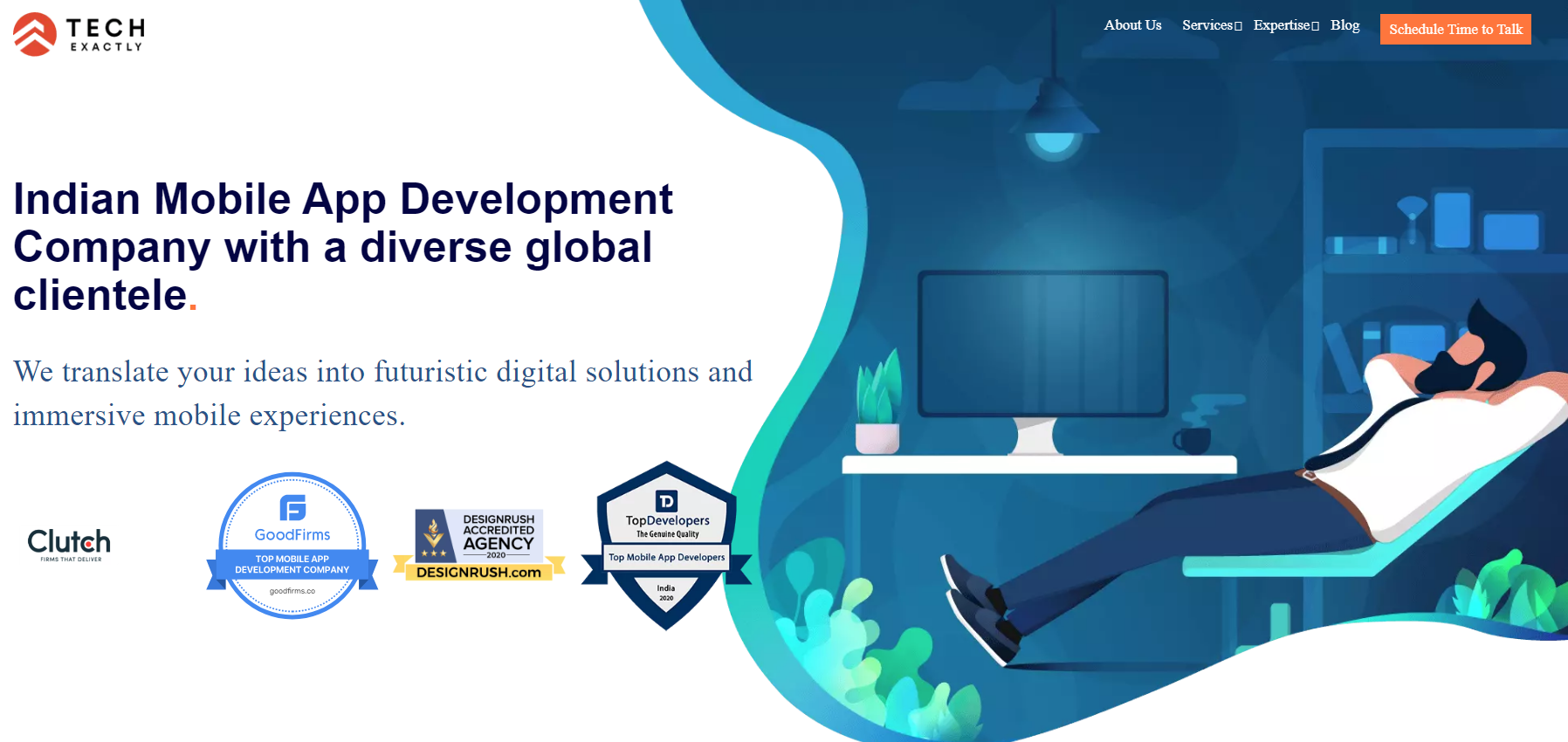Open the Clutch 'Firms That Deliver' logo
The width and height of the screenshot is (1568, 742).
(69, 545)
